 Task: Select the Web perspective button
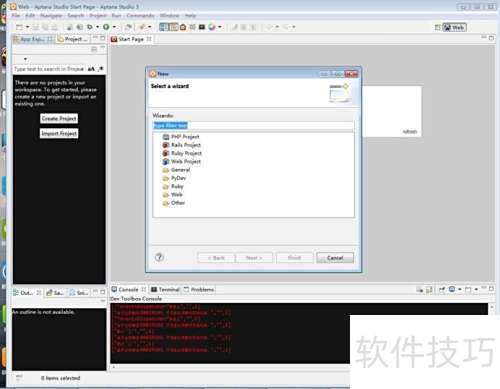click(x=454, y=28)
